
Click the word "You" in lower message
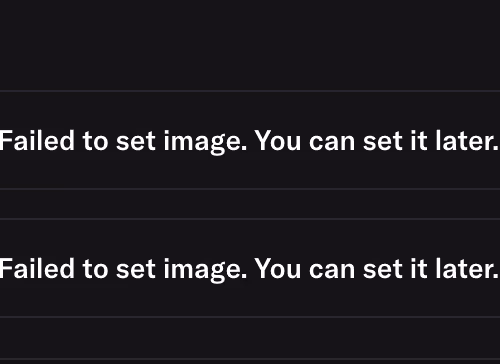[278, 269]
